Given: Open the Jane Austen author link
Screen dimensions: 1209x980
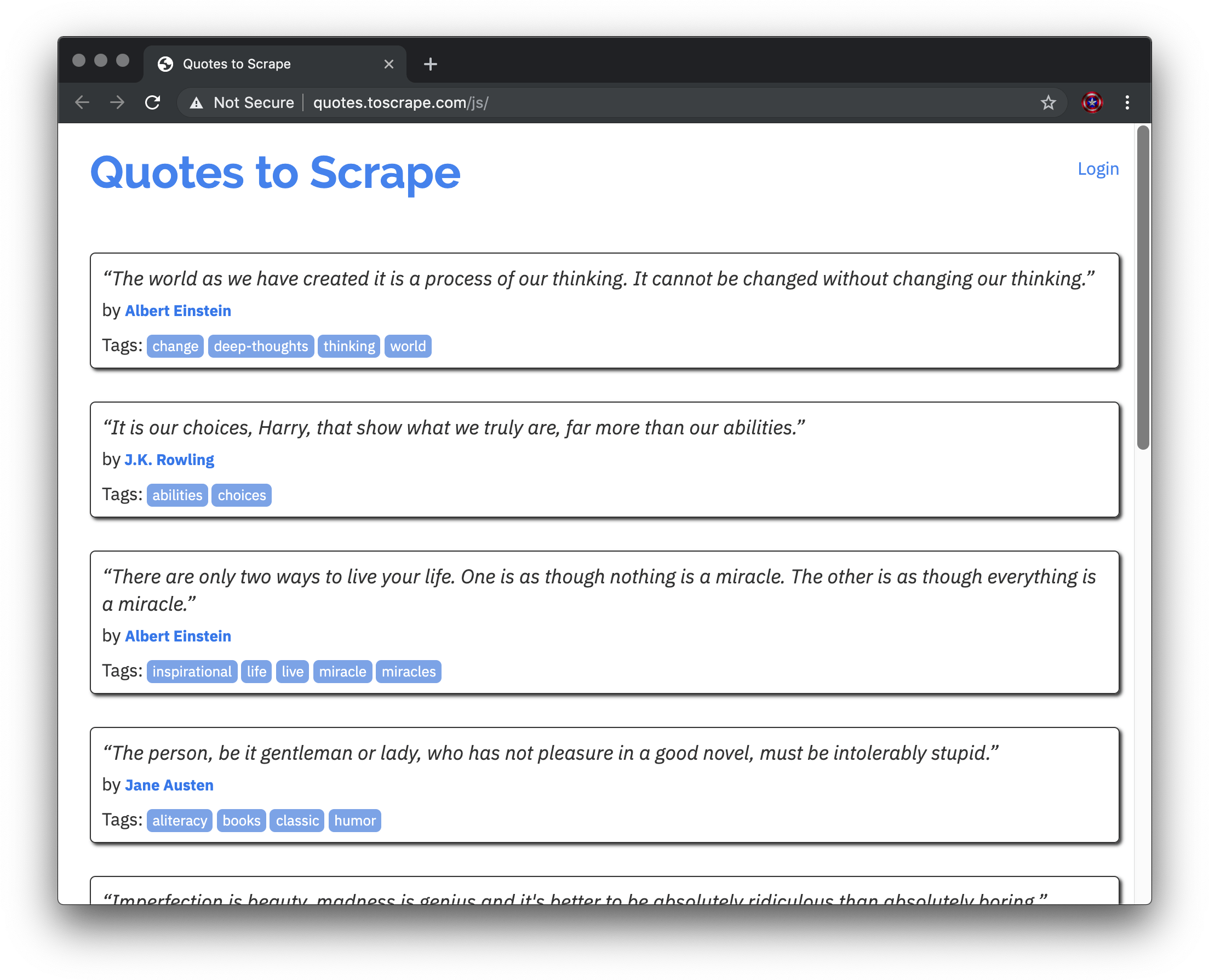Looking at the screenshot, I should (x=169, y=785).
